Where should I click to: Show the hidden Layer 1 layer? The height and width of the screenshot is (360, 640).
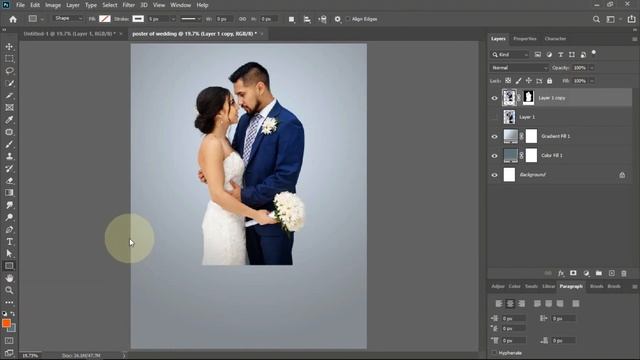coord(494,117)
